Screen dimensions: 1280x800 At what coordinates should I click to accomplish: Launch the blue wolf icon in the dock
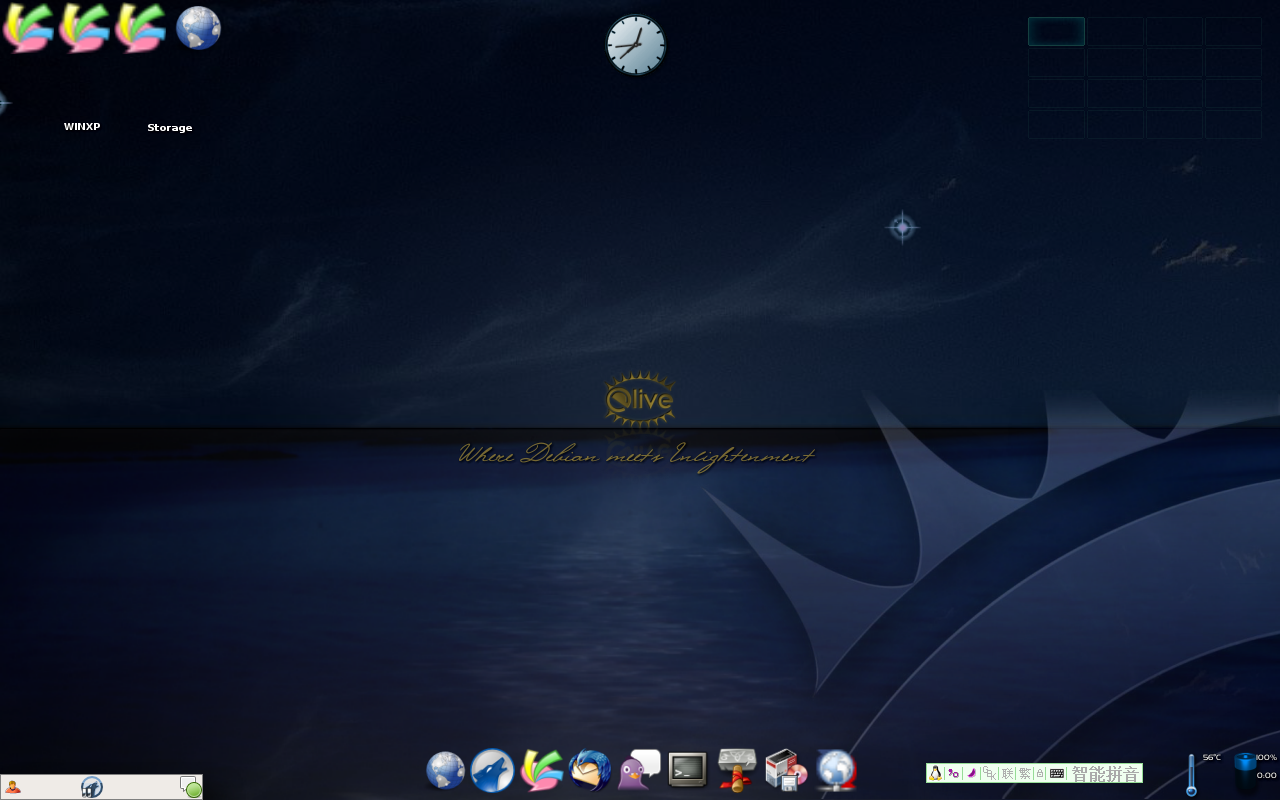(493, 771)
